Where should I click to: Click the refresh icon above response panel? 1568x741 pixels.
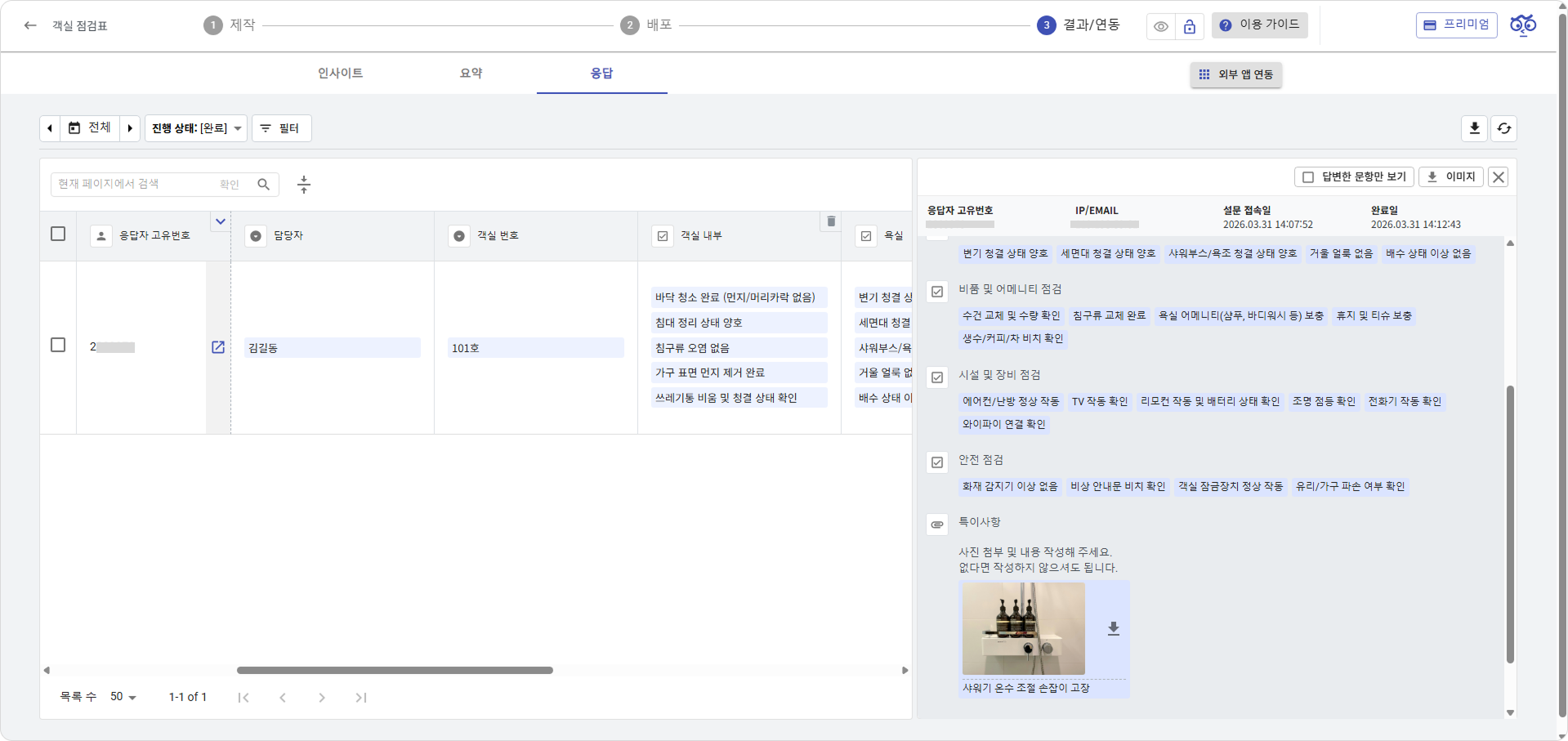point(1503,128)
